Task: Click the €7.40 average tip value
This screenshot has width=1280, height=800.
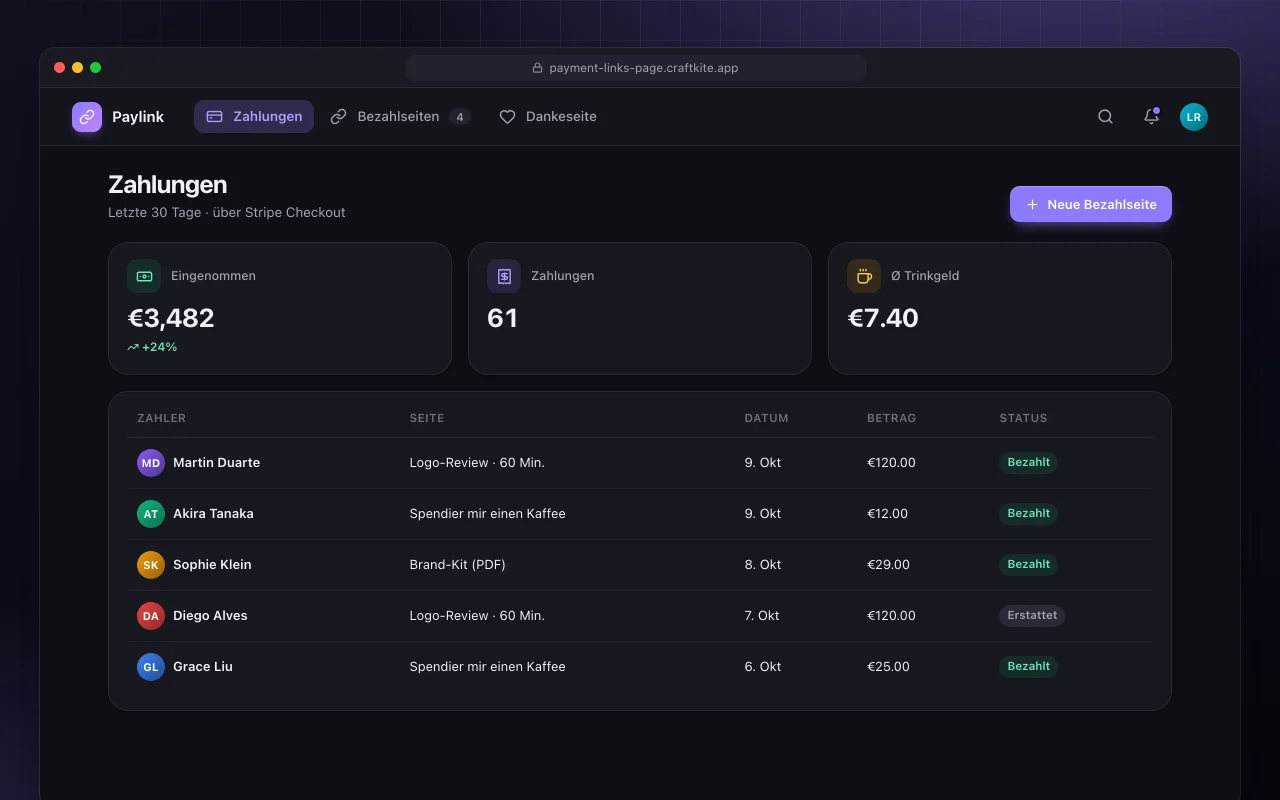Action: click(883, 318)
